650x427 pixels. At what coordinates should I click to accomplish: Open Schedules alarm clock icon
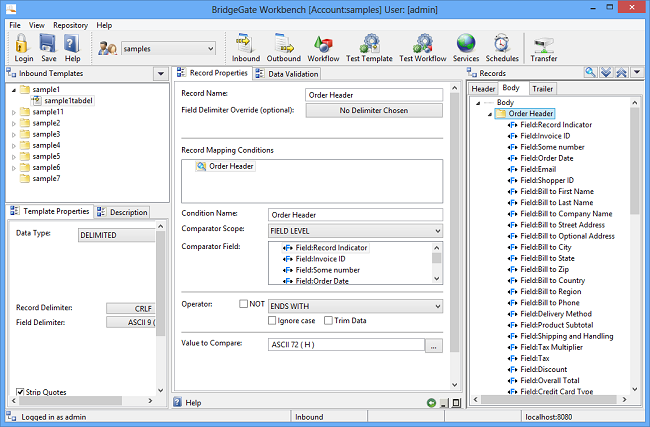click(x=502, y=44)
